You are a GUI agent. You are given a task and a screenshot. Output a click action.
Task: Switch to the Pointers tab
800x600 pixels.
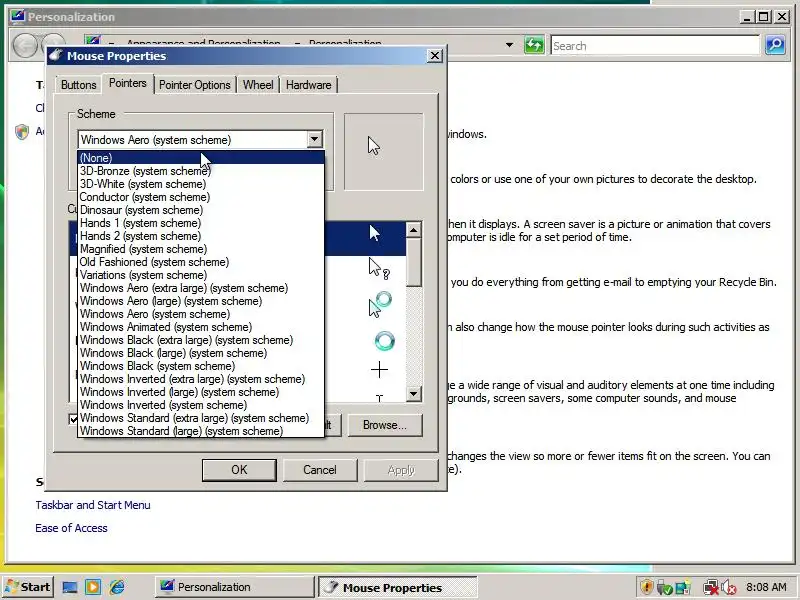point(128,83)
